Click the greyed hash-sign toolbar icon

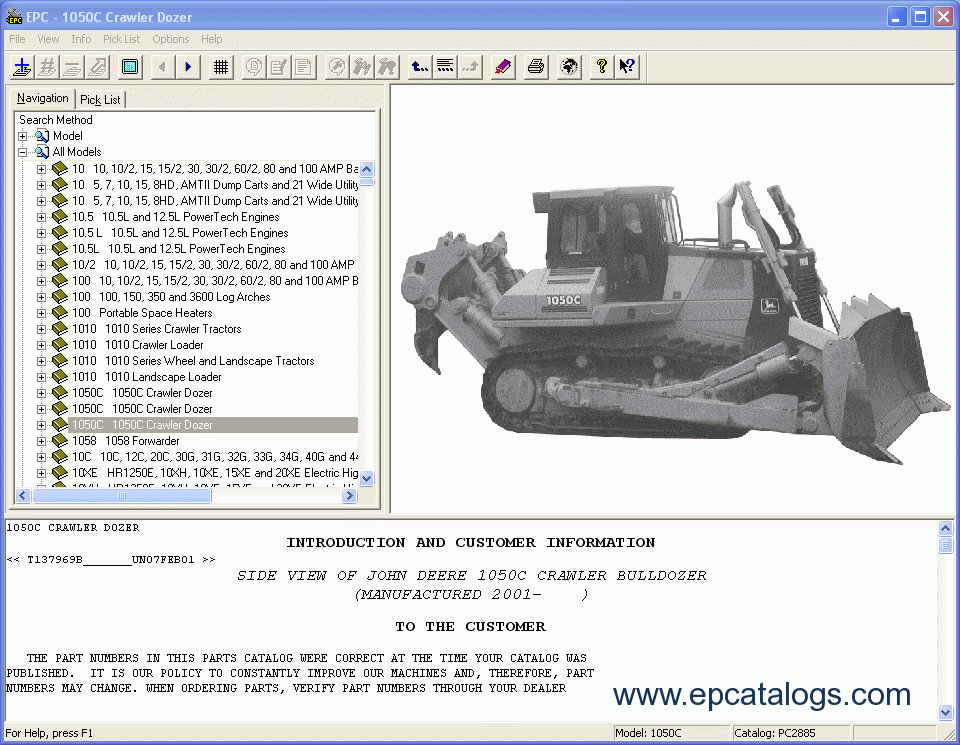point(47,67)
